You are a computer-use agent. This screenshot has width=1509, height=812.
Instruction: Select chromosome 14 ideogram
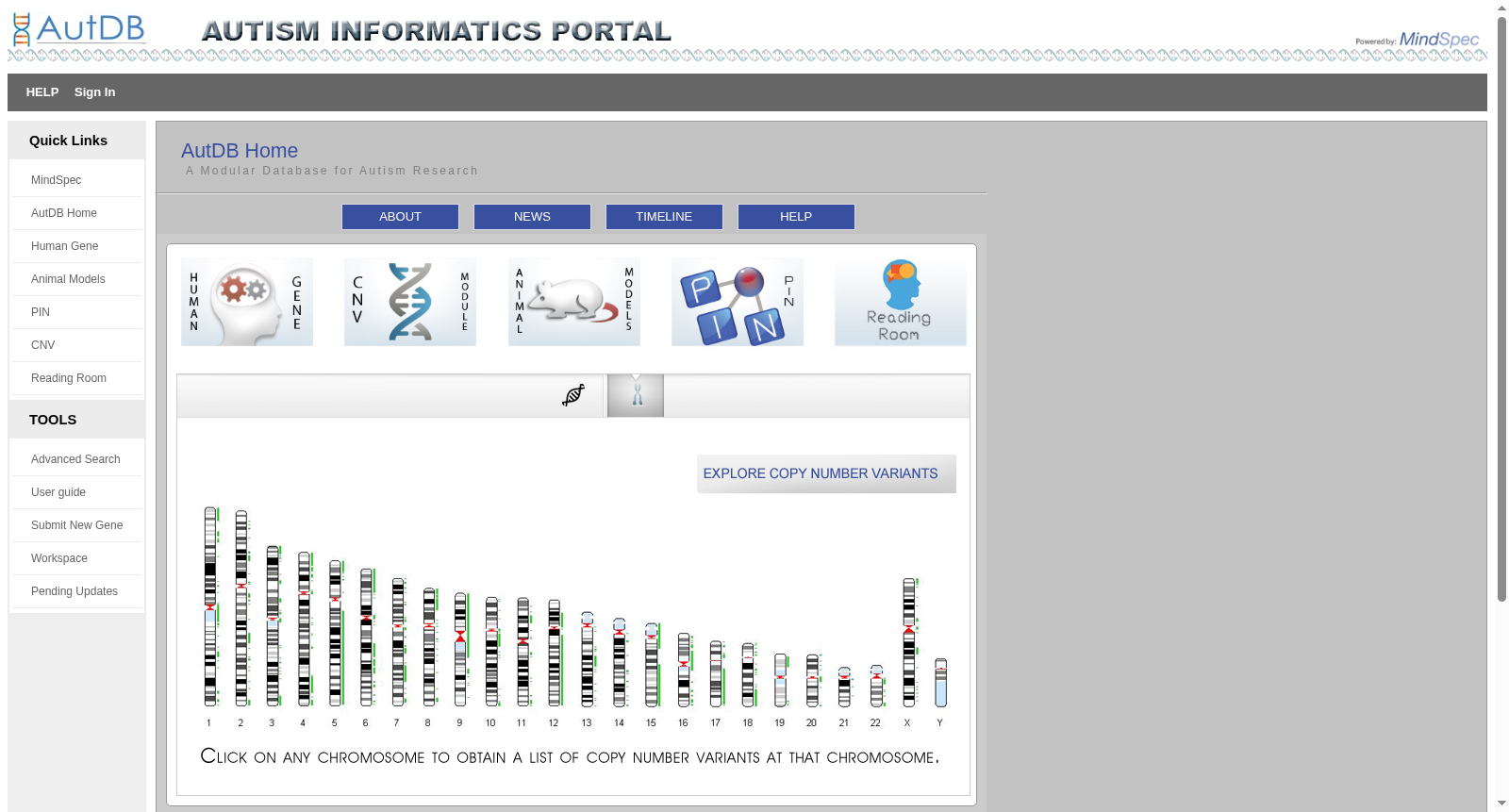[x=619, y=662]
